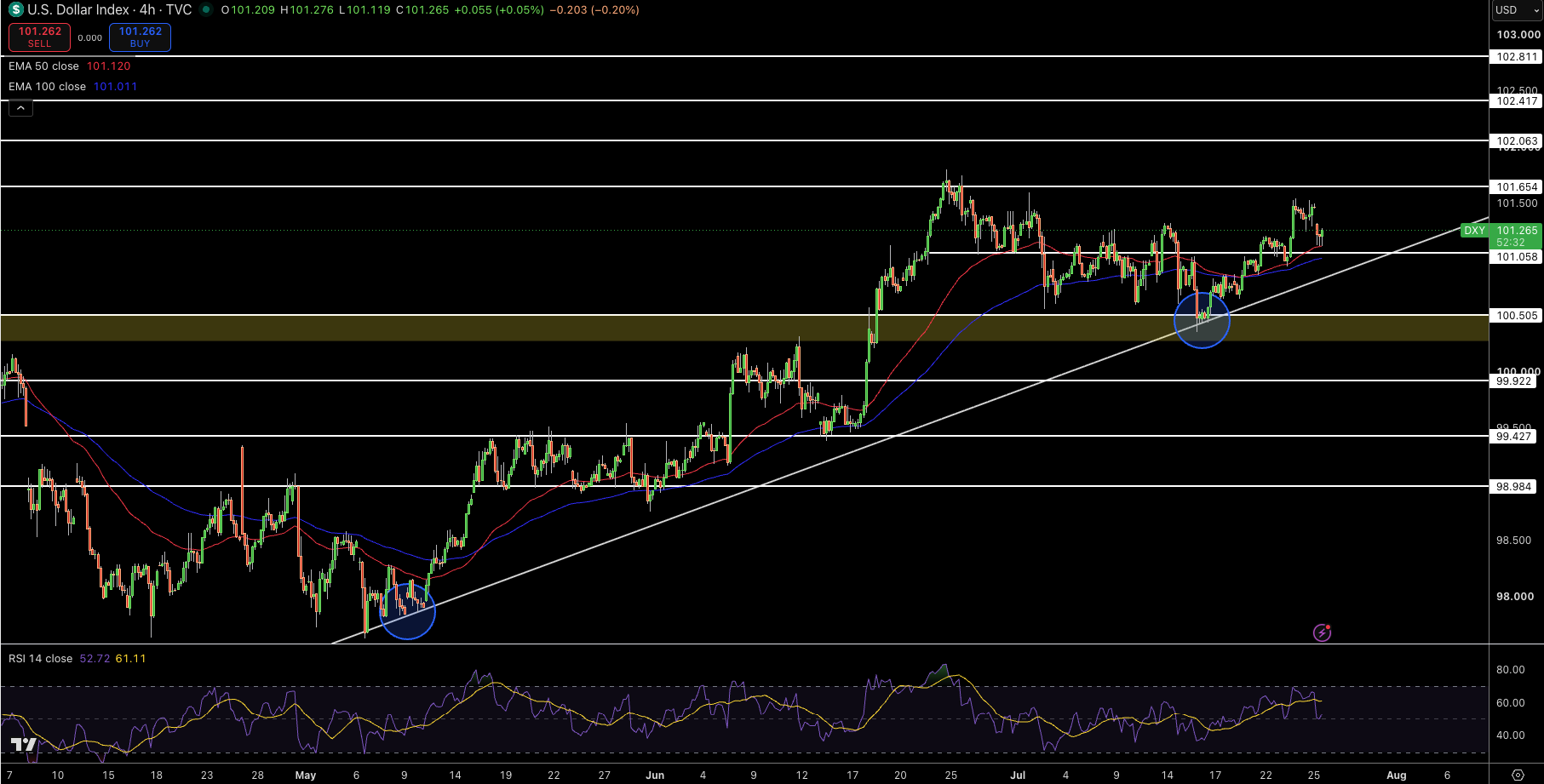Click the close price C101.265
Viewport: 1544px width, 784px height.
point(422,10)
